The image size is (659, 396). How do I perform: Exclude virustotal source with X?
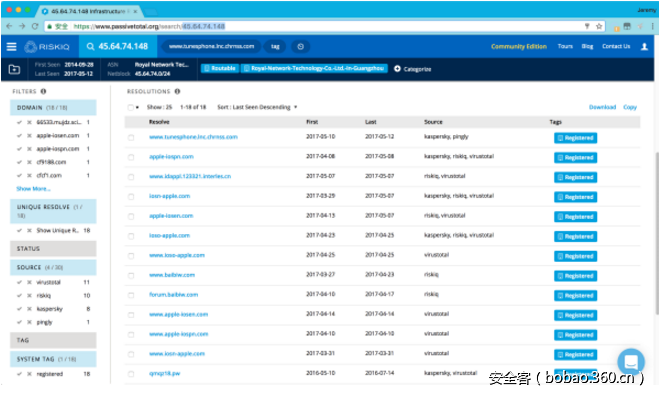[29, 282]
